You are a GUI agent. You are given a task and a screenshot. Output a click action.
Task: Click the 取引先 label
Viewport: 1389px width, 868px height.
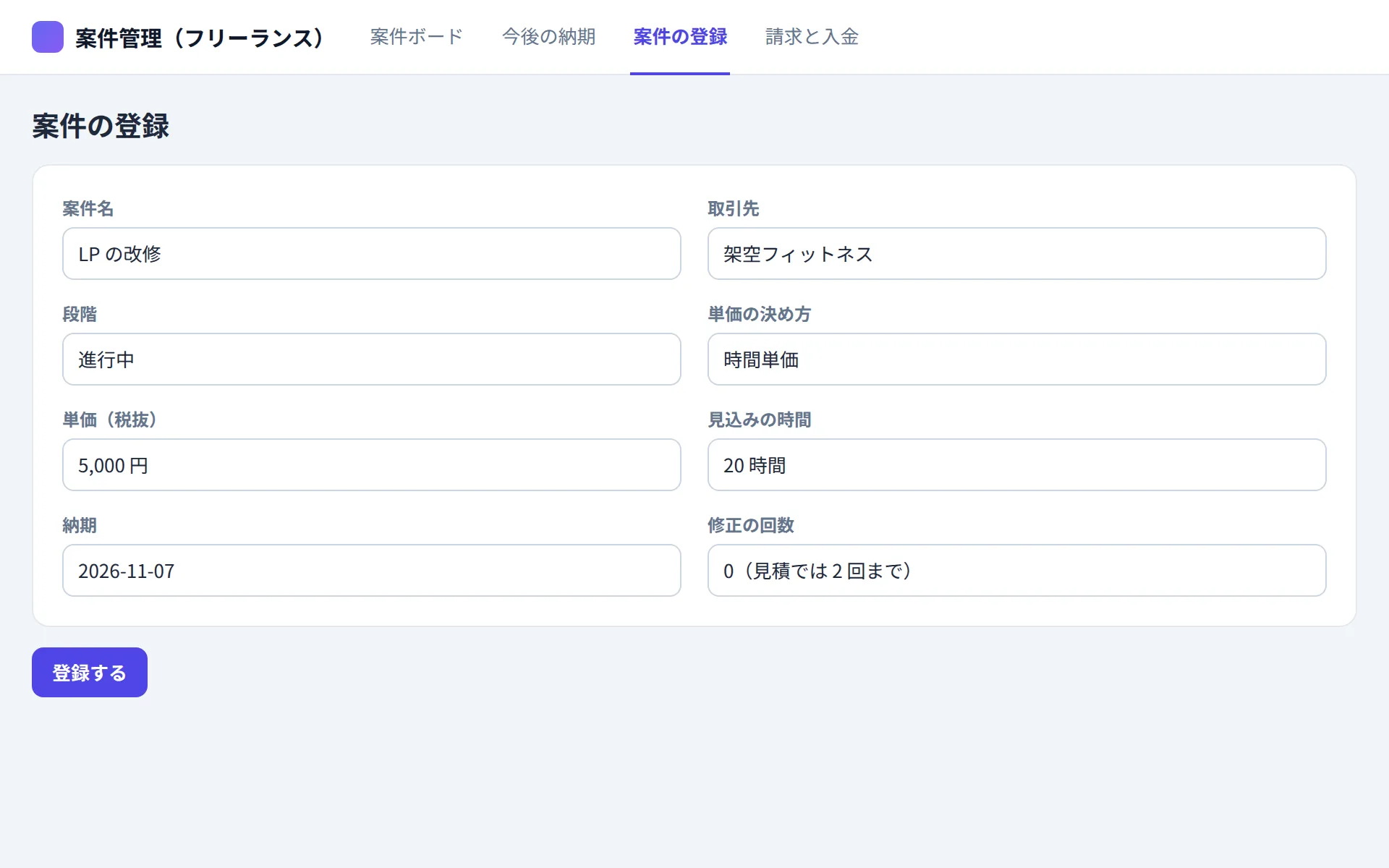click(734, 209)
